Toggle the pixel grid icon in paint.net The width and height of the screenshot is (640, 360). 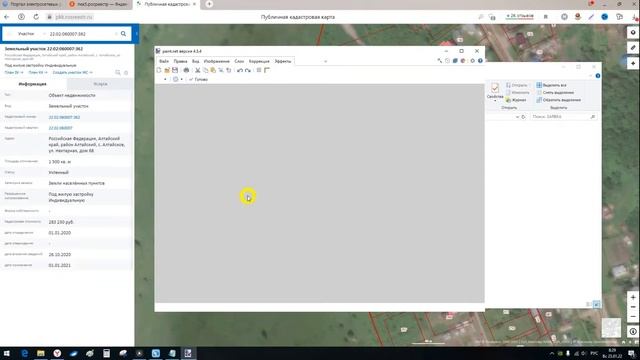point(259,70)
